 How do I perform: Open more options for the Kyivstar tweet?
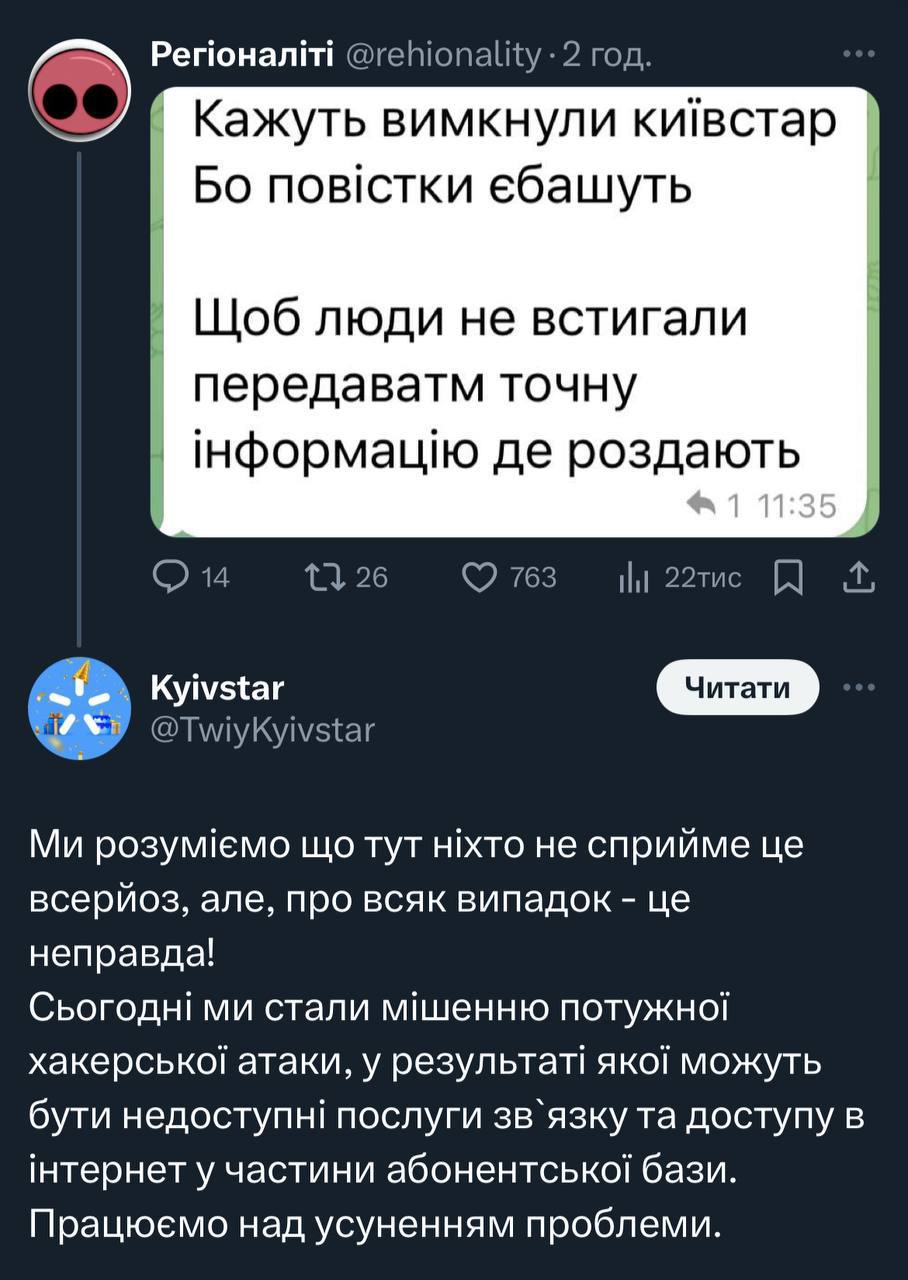(859, 688)
